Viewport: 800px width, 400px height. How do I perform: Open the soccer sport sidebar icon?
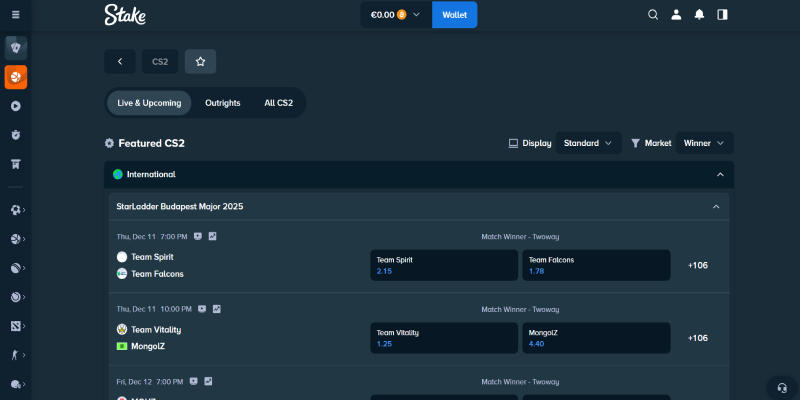[15, 211]
